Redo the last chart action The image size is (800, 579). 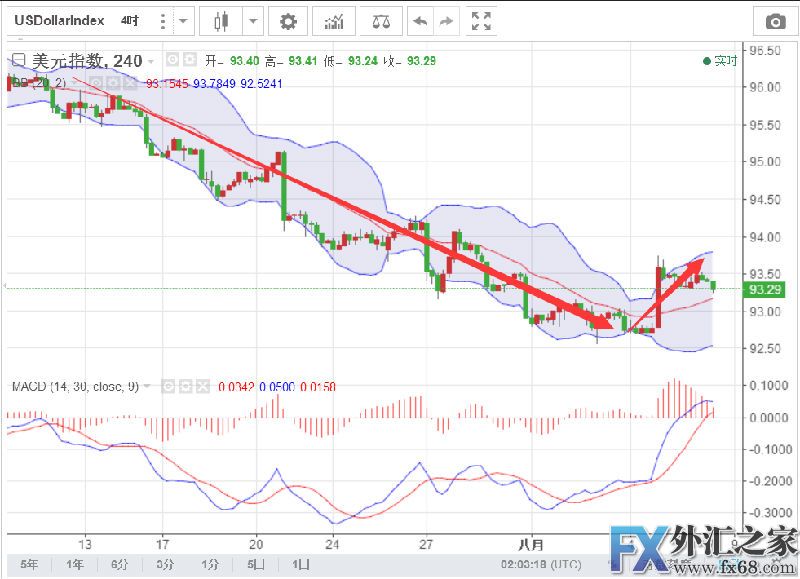click(446, 20)
